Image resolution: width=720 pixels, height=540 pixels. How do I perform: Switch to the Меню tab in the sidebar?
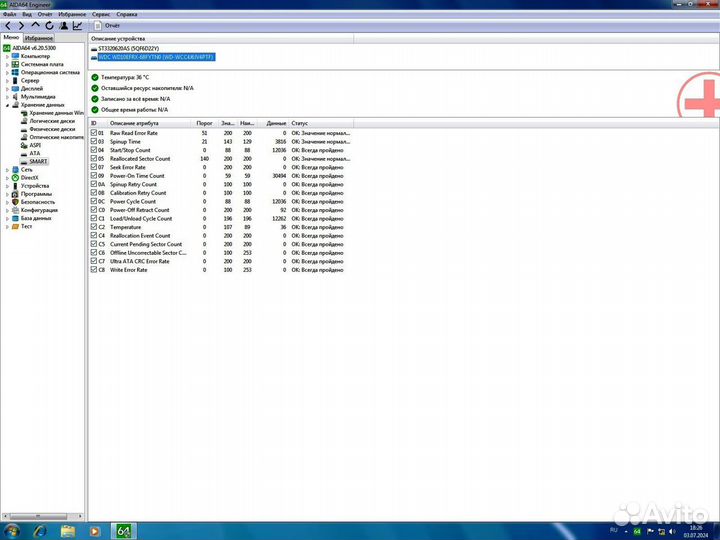11,37
